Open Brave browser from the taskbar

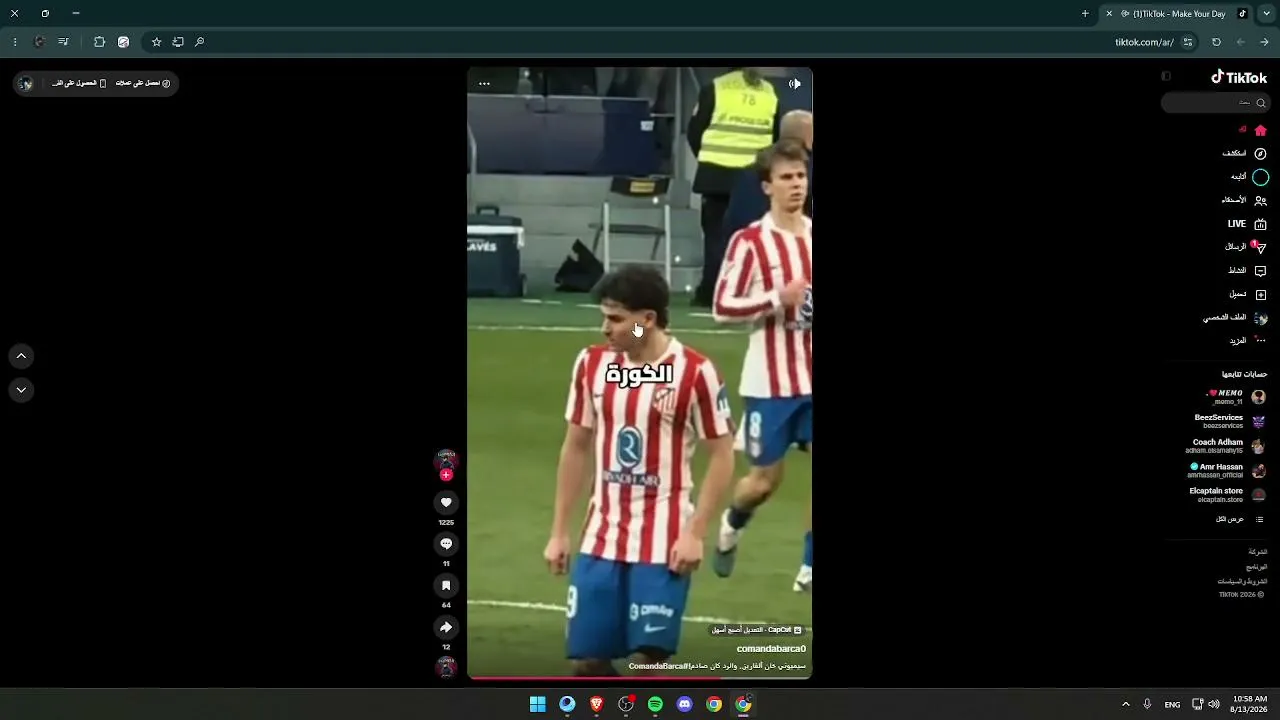pos(596,704)
